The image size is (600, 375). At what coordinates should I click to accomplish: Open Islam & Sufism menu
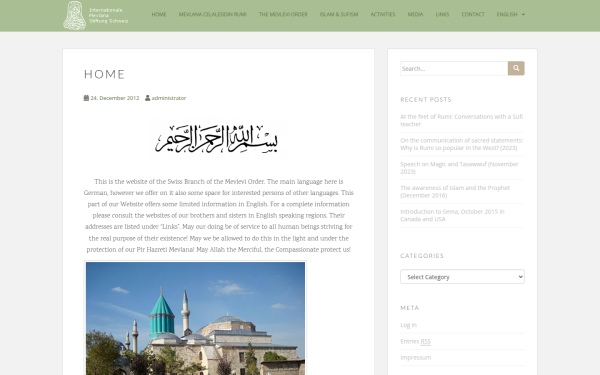339,15
